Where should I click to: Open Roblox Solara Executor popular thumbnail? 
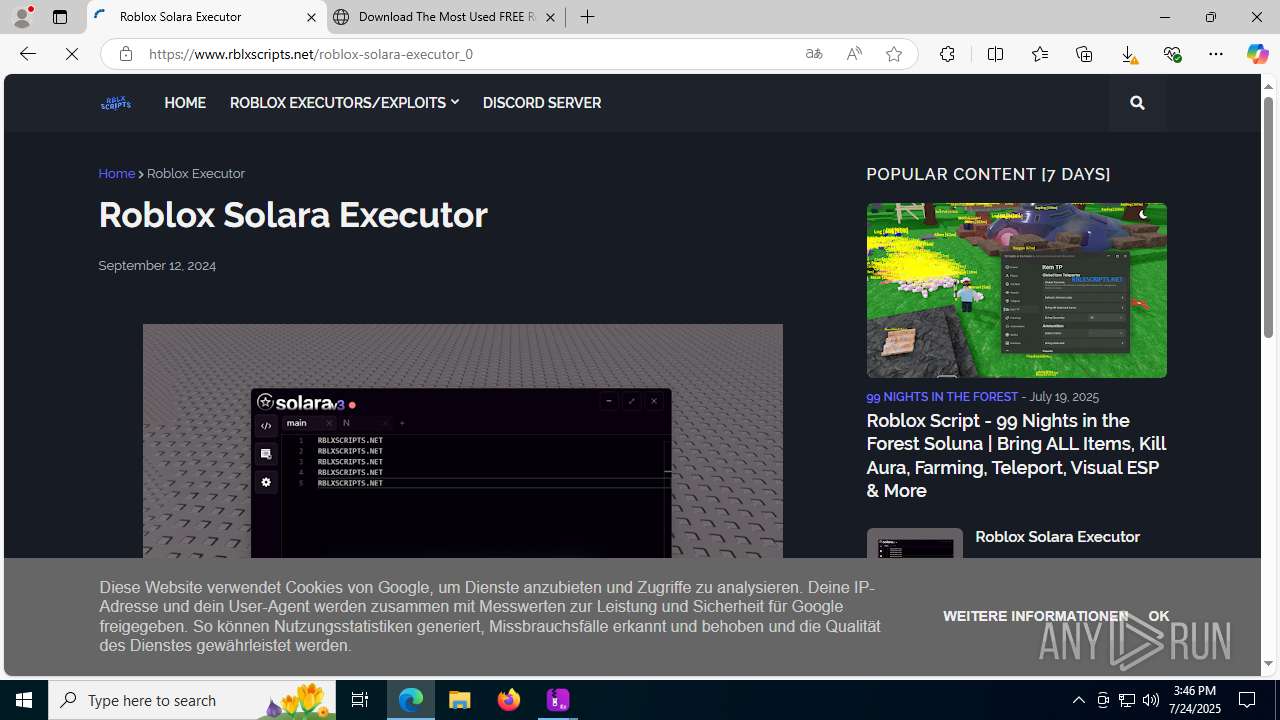tap(914, 544)
